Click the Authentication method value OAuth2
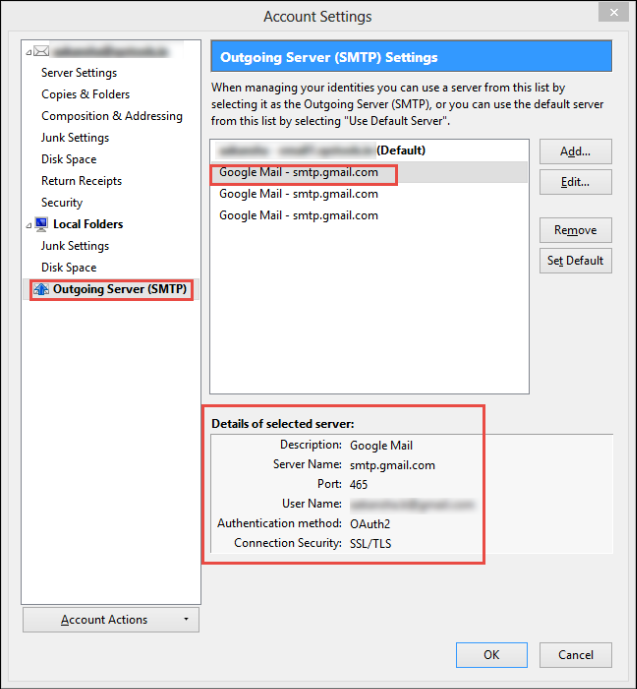Image resolution: width=637 pixels, height=689 pixels. (x=370, y=524)
